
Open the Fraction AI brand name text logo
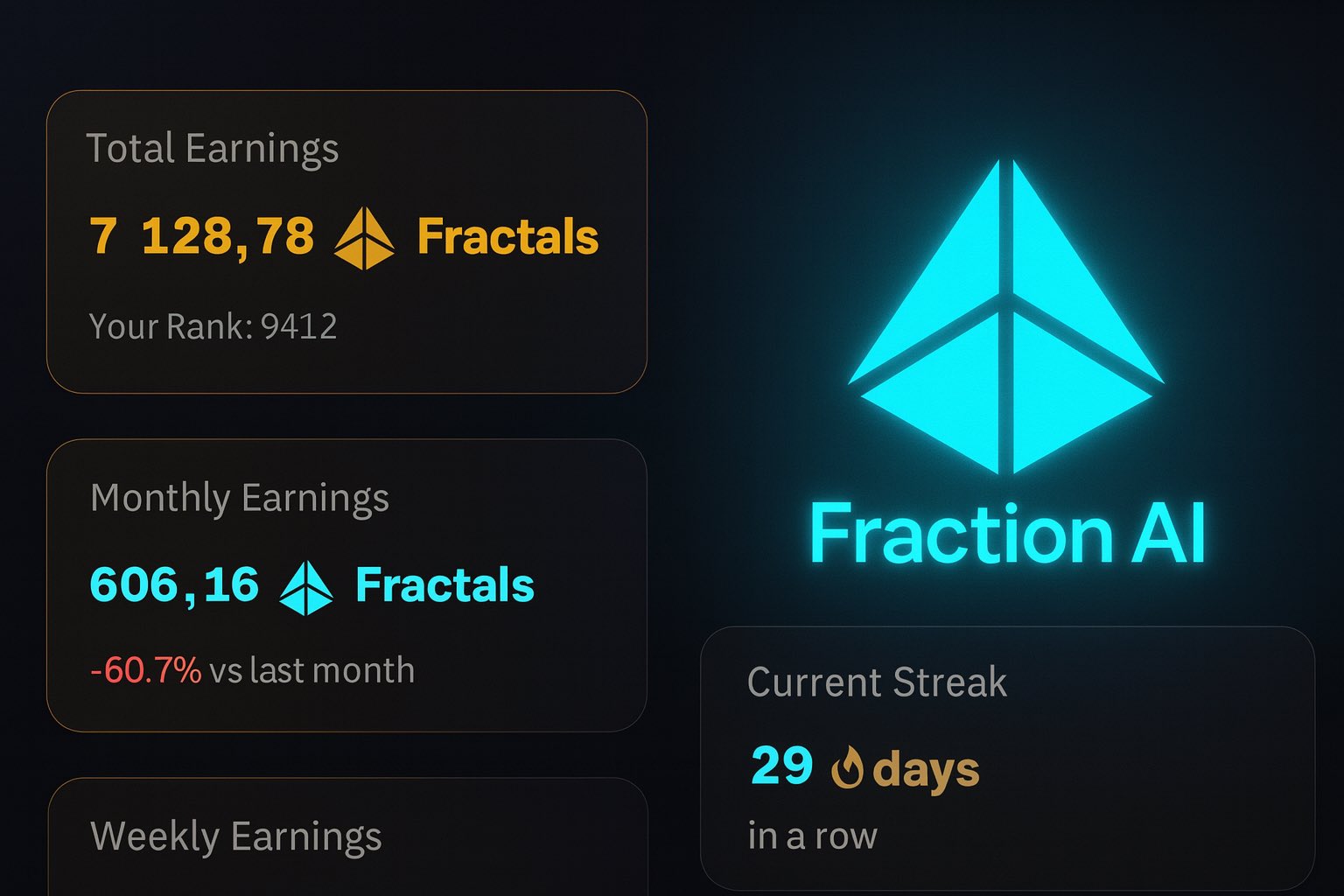pos(1006,532)
